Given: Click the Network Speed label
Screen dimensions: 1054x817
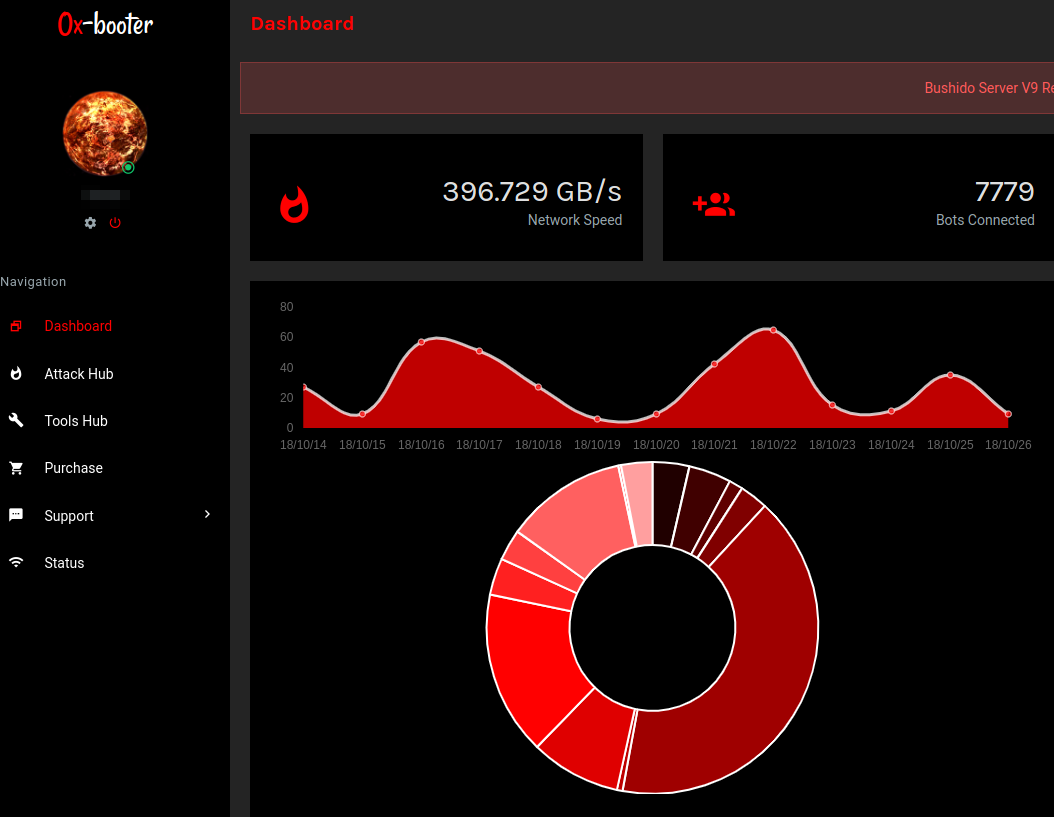Looking at the screenshot, I should [x=575, y=220].
